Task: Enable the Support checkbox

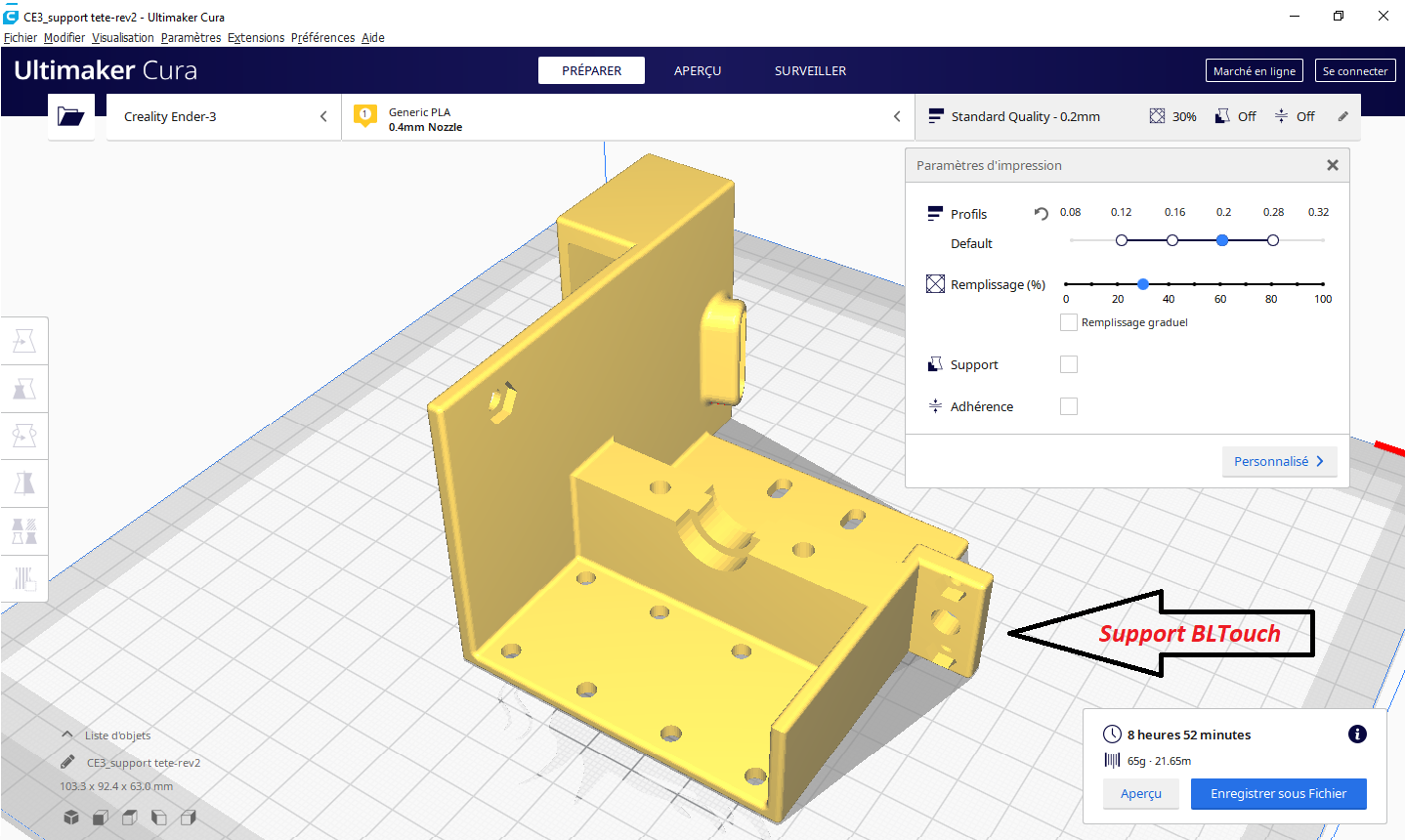Action: [1069, 364]
